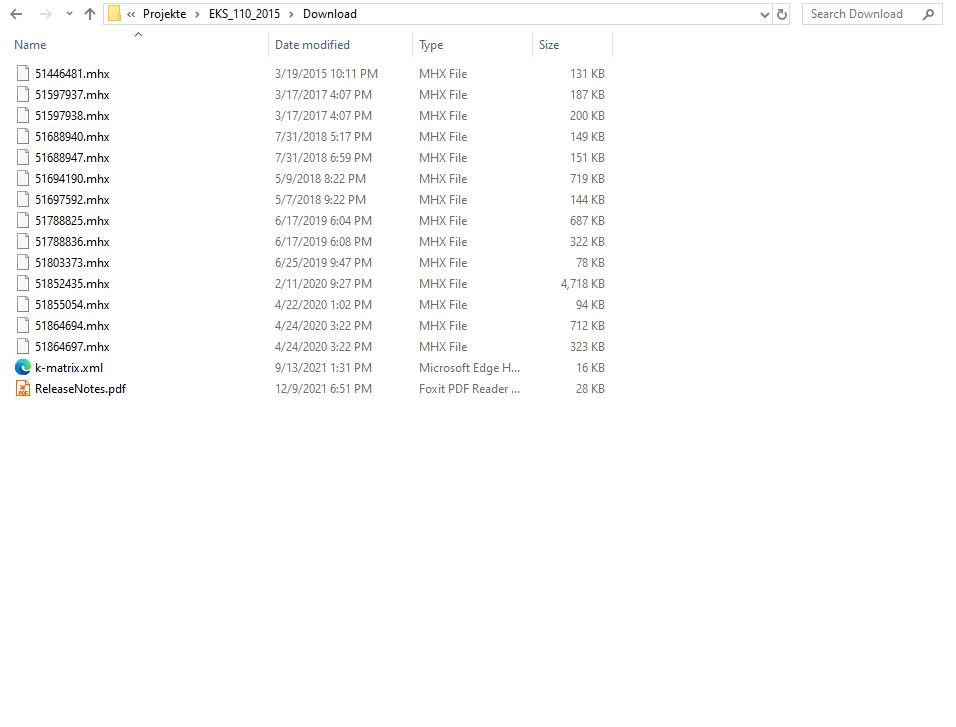Click Foxit PDF Reader type cell
This screenshot has height=727, width=956.
point(469,389)
